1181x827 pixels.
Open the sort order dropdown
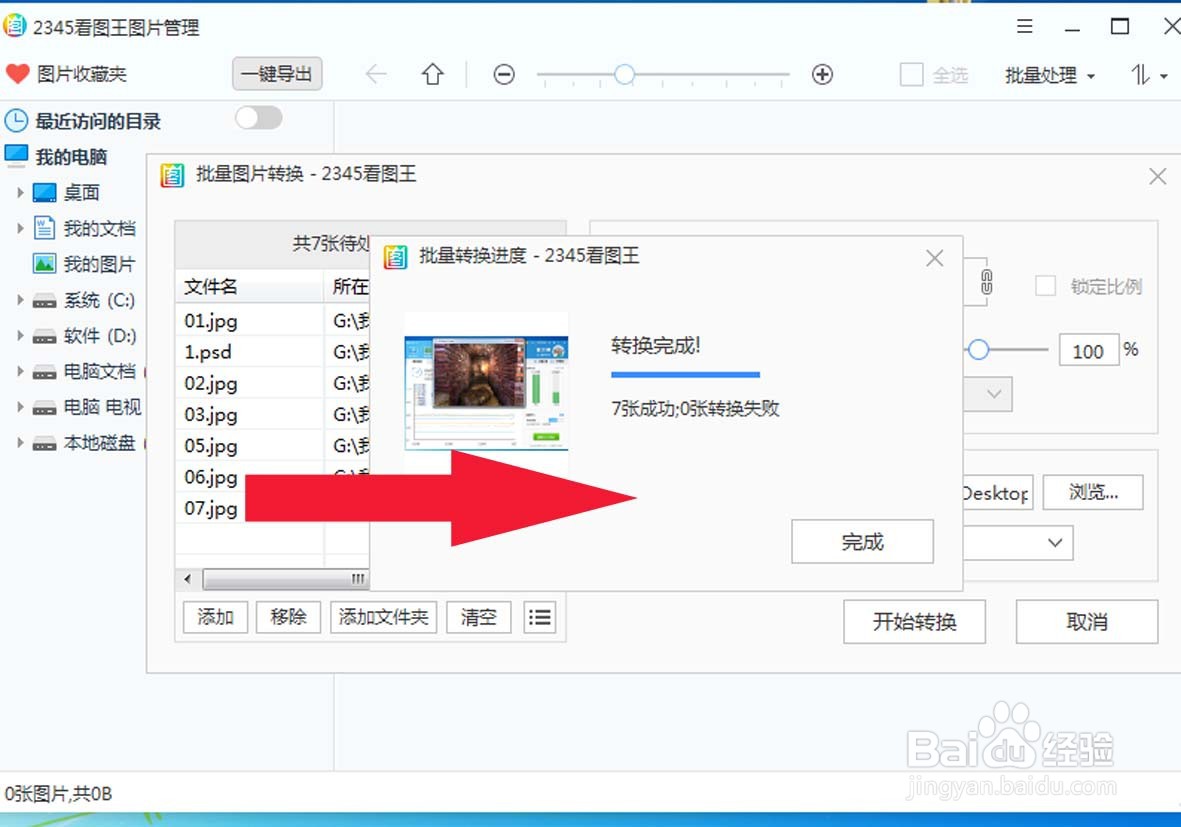click(x=1149, y=75)
